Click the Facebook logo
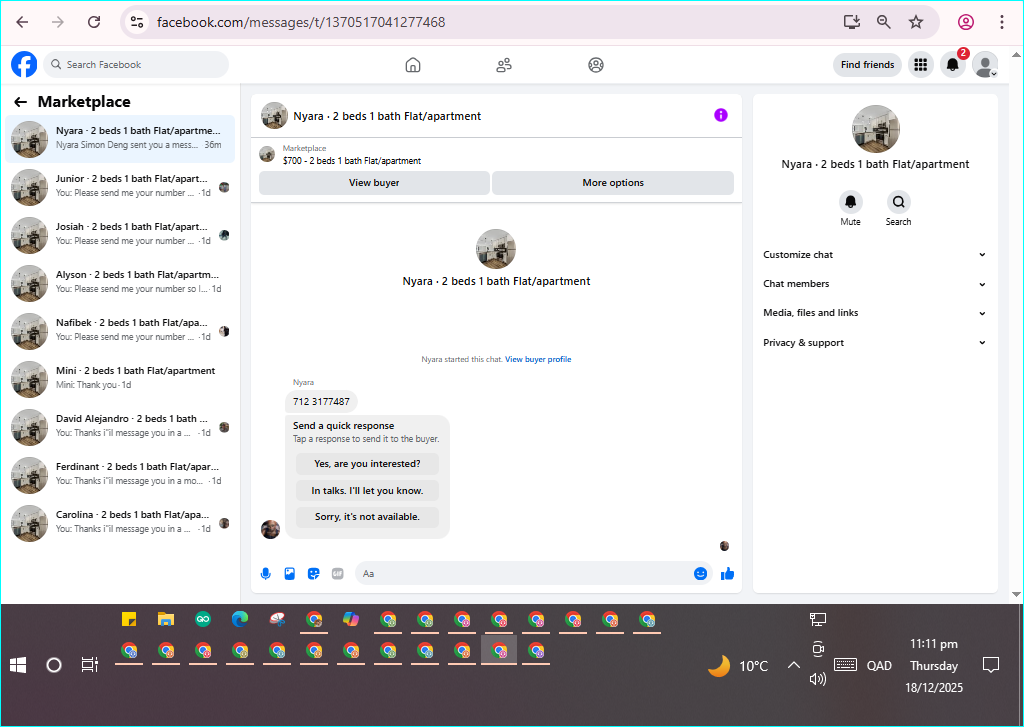The height and width of the screenshot is (727, 1024). (24, 65)
